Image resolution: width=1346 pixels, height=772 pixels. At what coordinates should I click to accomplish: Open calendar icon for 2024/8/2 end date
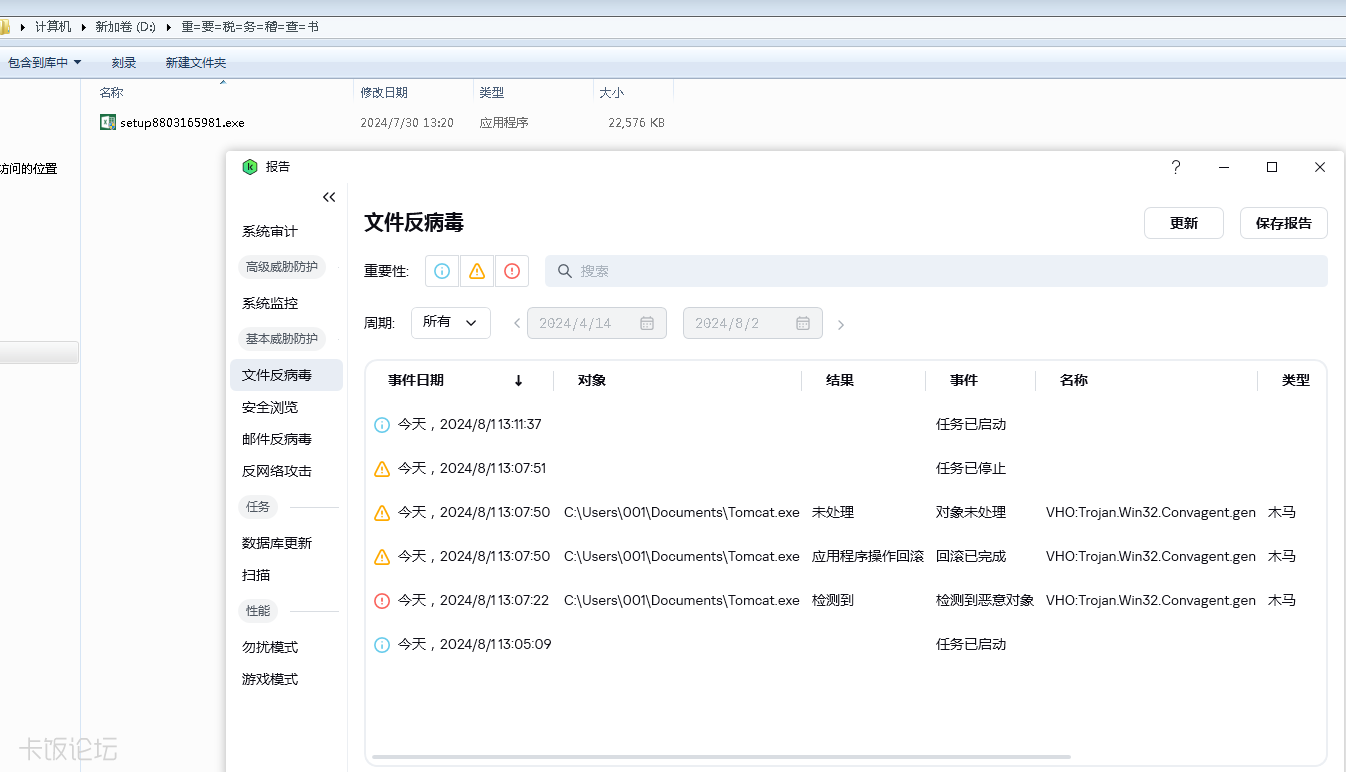tap(803, 323)
